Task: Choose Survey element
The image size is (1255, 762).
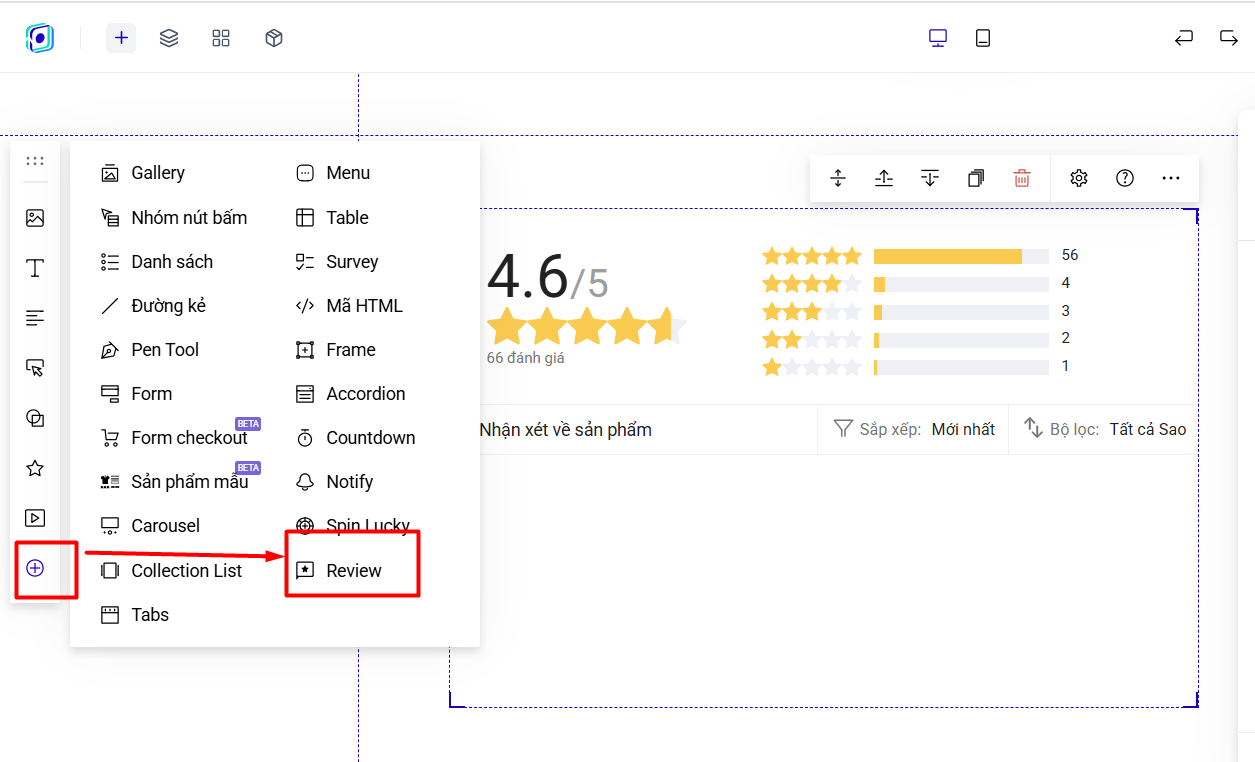Action: pos(337,262)
